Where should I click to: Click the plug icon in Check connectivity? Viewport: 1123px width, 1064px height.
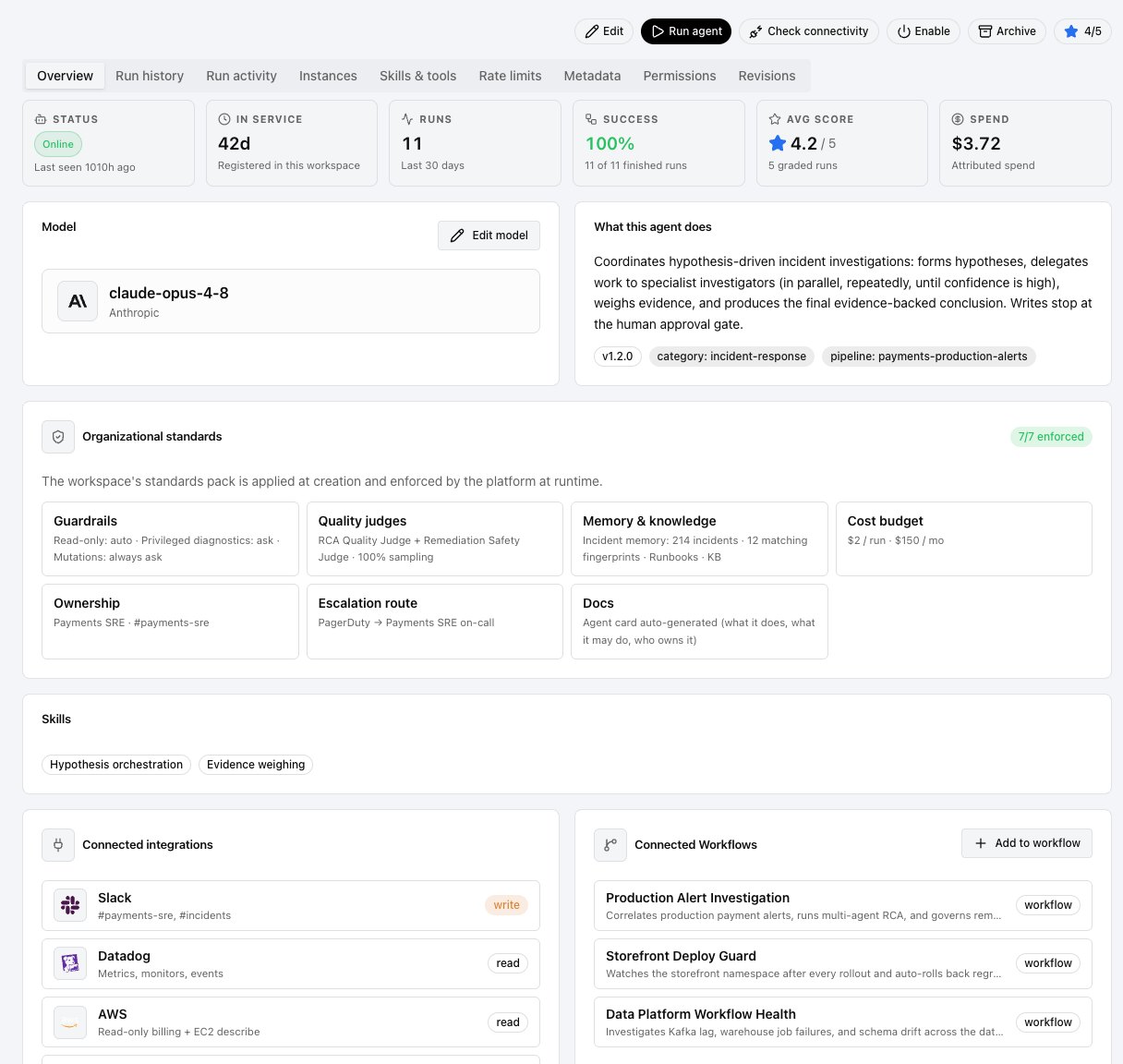756,31
